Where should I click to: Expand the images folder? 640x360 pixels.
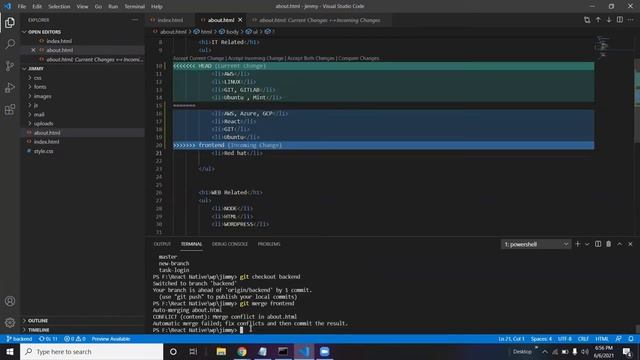pos(42,96)
